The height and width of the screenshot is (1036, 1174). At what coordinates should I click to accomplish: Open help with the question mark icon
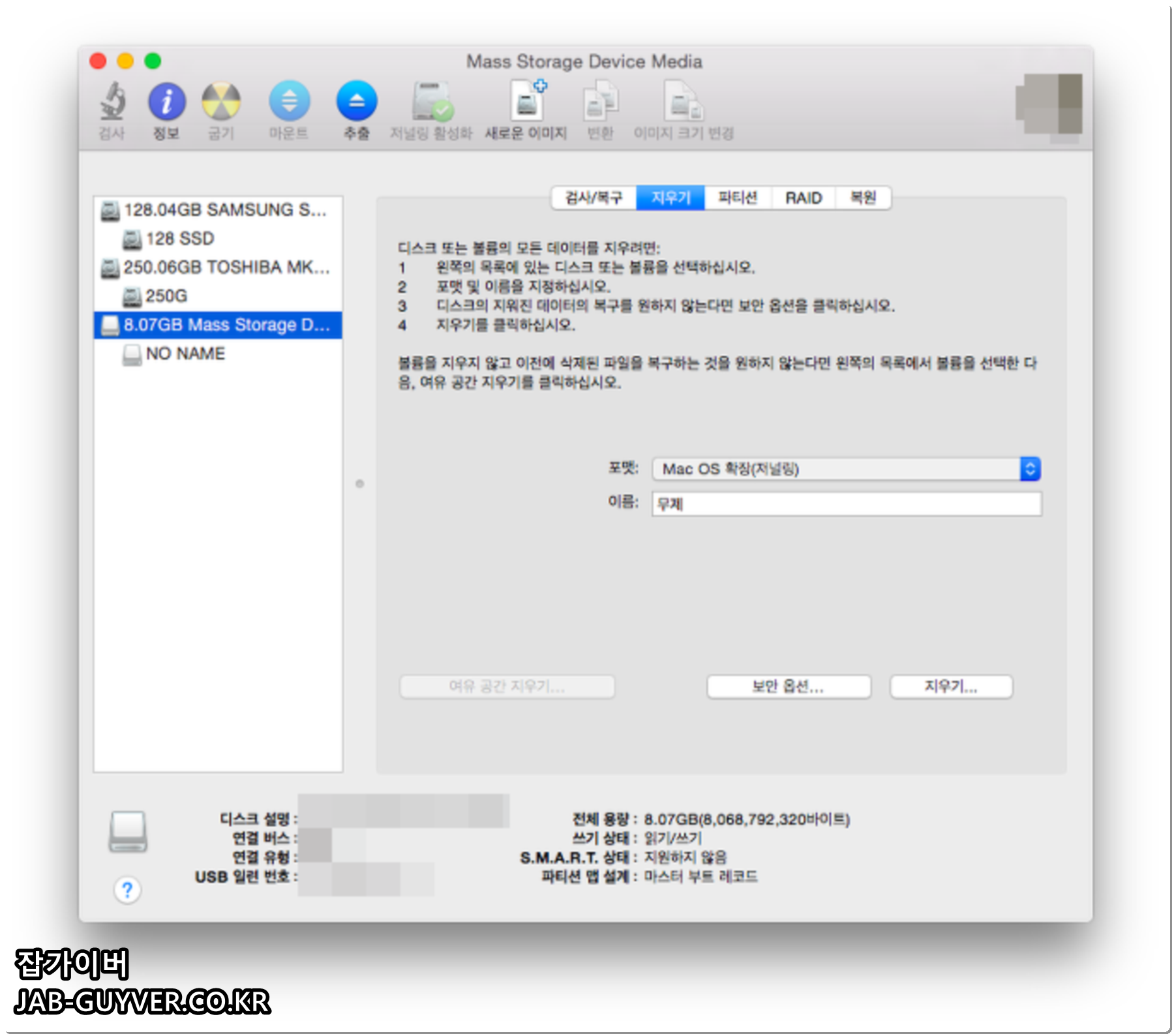click(127, 890)
